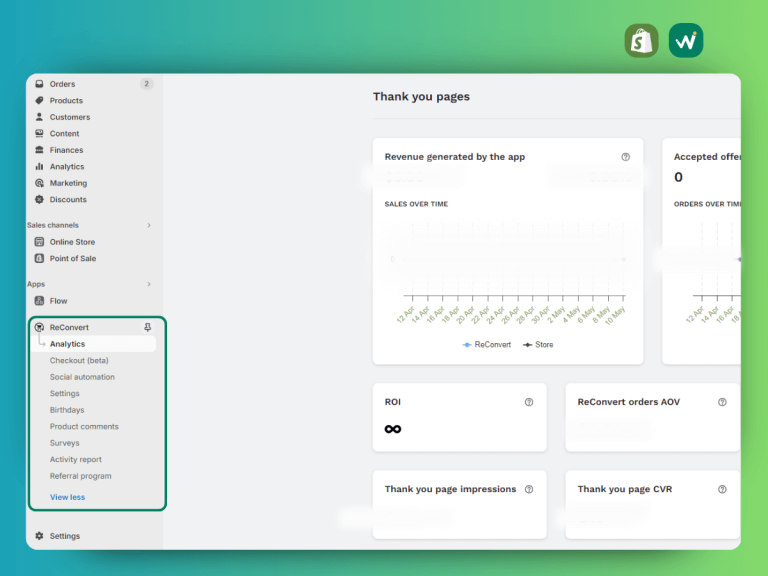Expand the Sales channels section chevron
Screen dimensions: 768x576
(149, 225)
